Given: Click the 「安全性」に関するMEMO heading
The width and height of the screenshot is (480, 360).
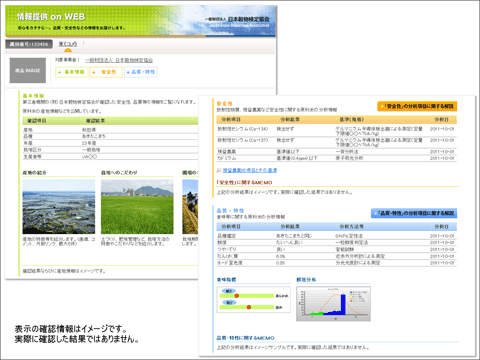Looking at the screenshot, I should tap(244, 183).
